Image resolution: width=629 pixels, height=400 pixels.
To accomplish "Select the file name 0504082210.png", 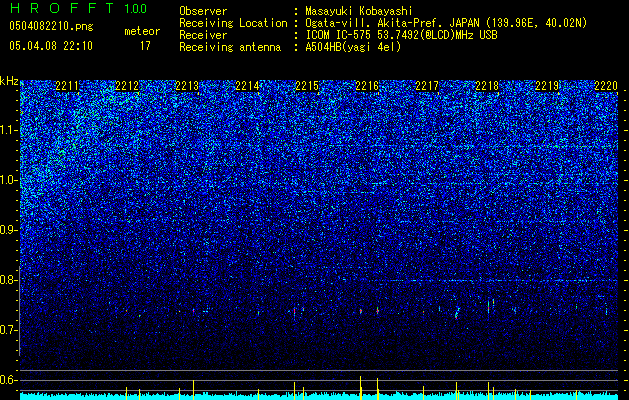I will pyautogui.click(x=51, y=26).
